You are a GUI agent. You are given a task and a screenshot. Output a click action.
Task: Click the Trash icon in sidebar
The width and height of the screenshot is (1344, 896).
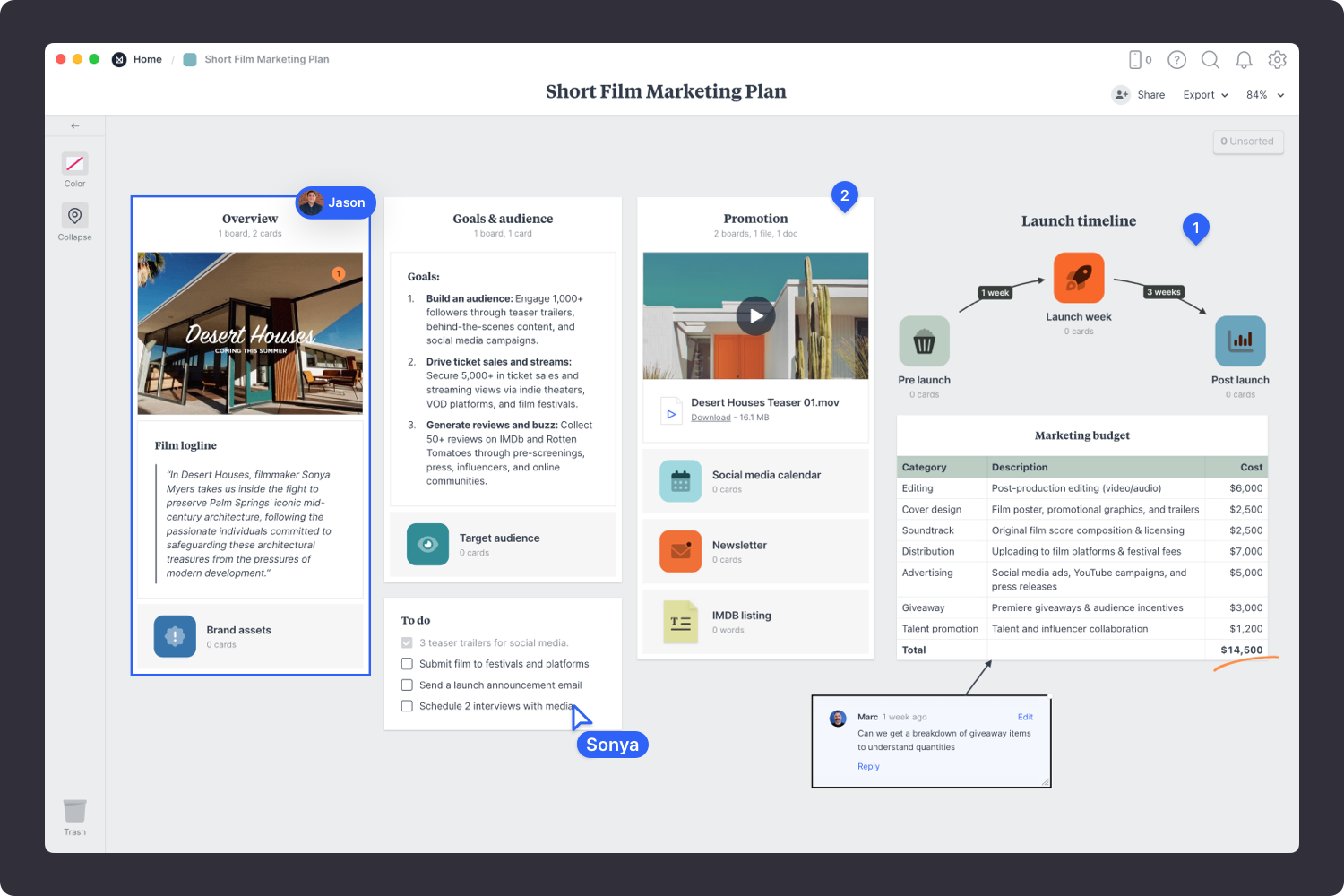75,812
